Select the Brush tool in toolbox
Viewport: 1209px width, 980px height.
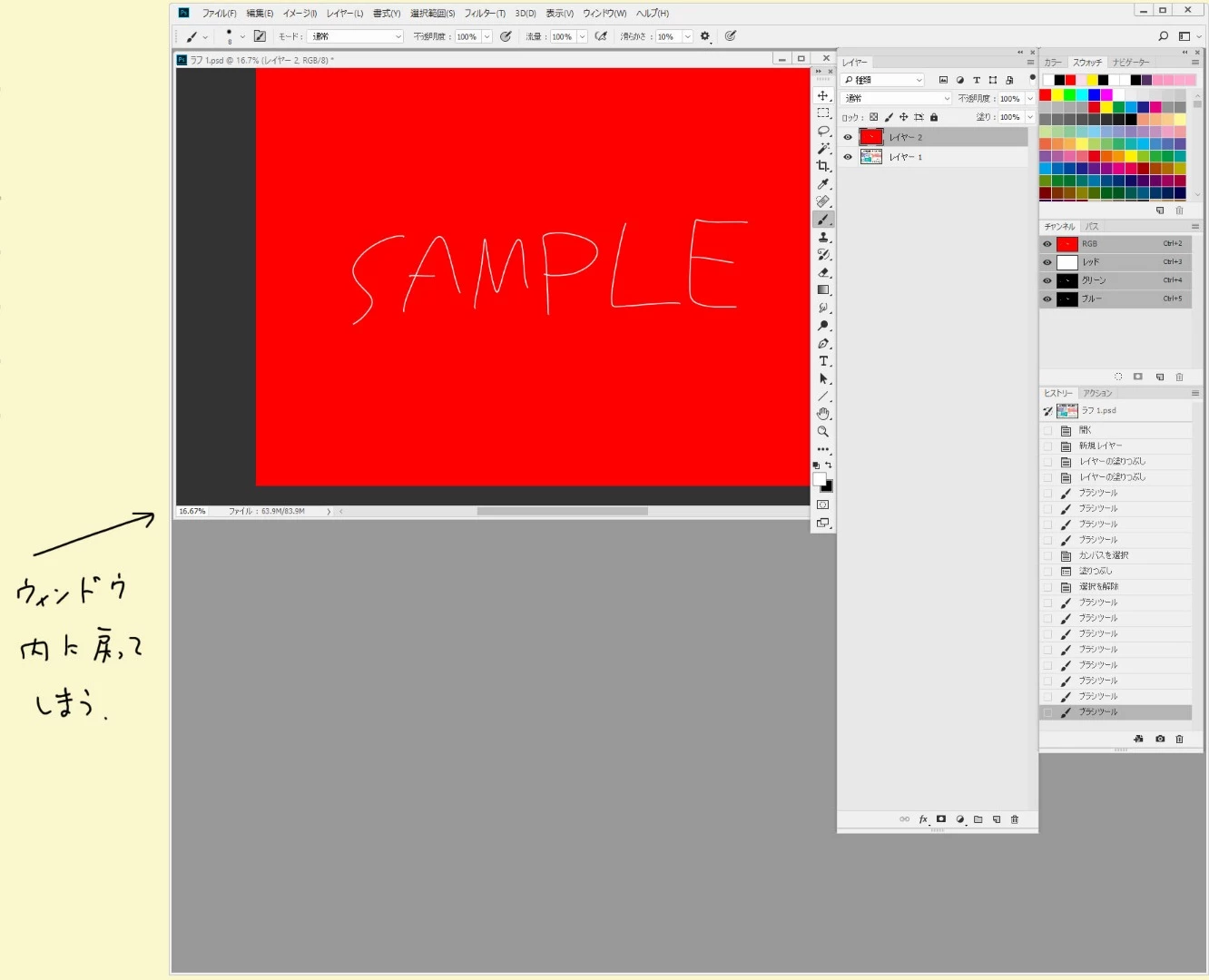(823, 220)
